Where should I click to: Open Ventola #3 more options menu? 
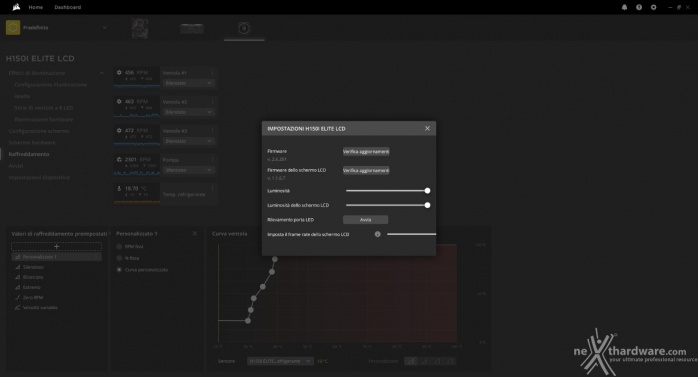coord(212,130)
